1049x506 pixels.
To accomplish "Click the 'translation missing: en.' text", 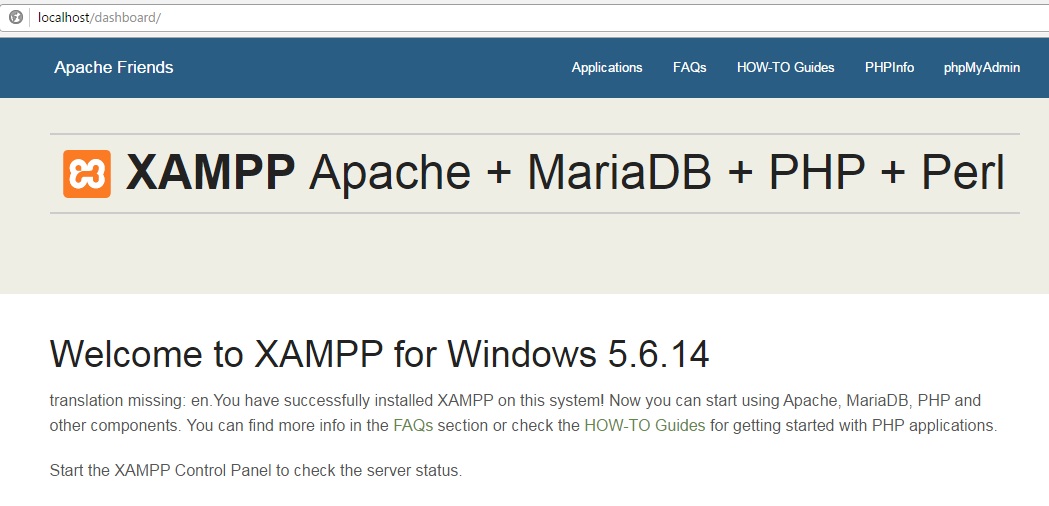I will (126, 401).
